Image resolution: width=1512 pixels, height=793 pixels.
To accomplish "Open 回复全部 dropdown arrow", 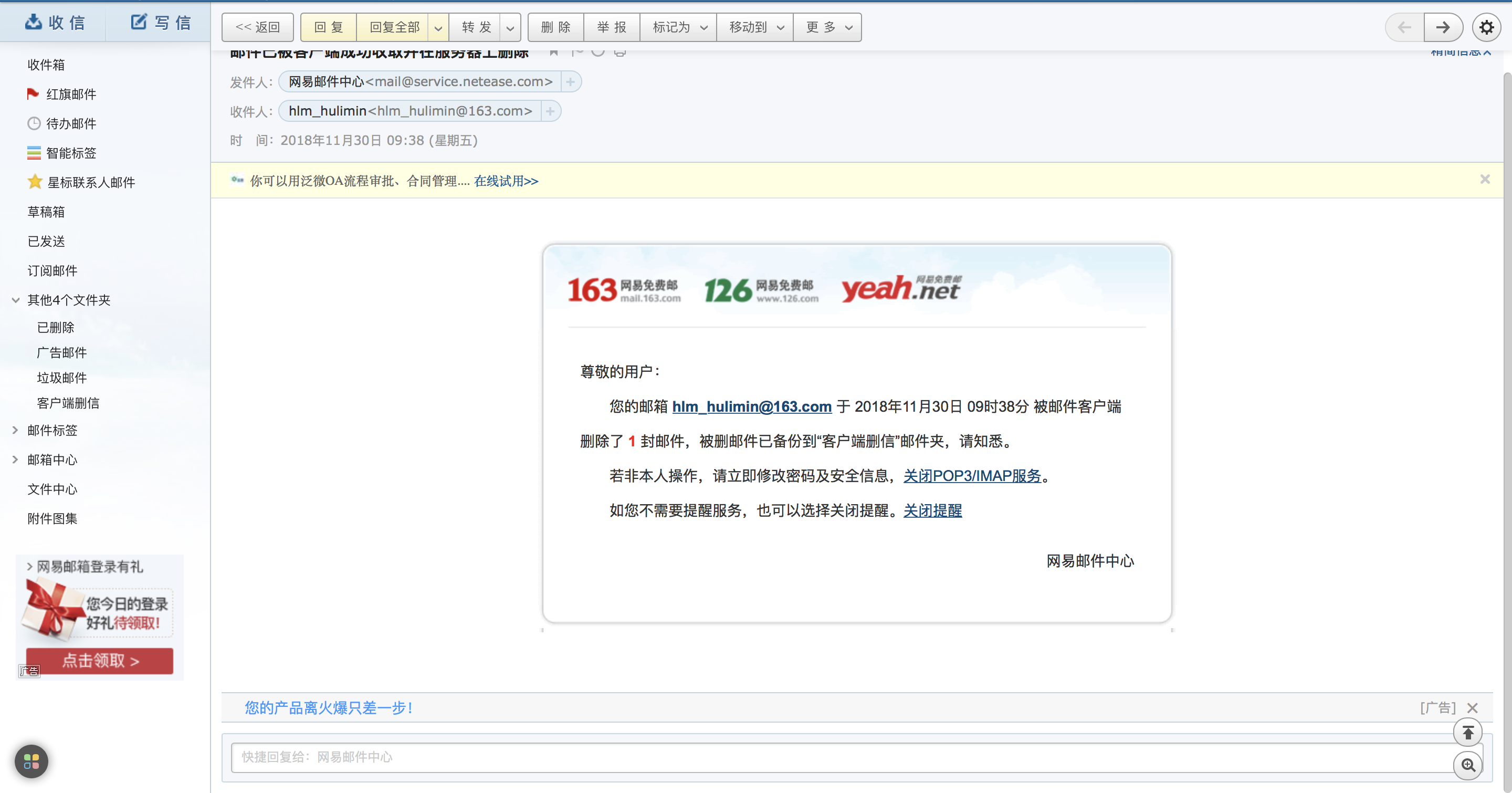I will click(x=438, y=28).
